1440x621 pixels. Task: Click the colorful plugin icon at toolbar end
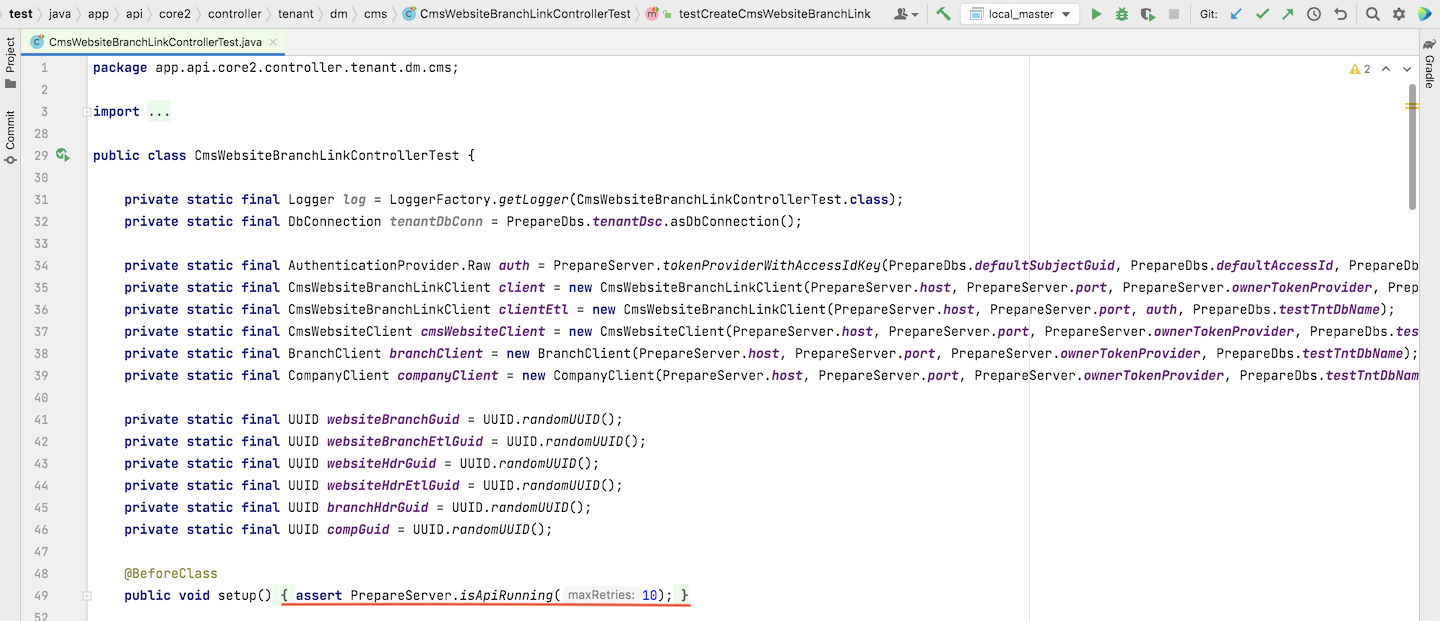[x=1424, y=14]
